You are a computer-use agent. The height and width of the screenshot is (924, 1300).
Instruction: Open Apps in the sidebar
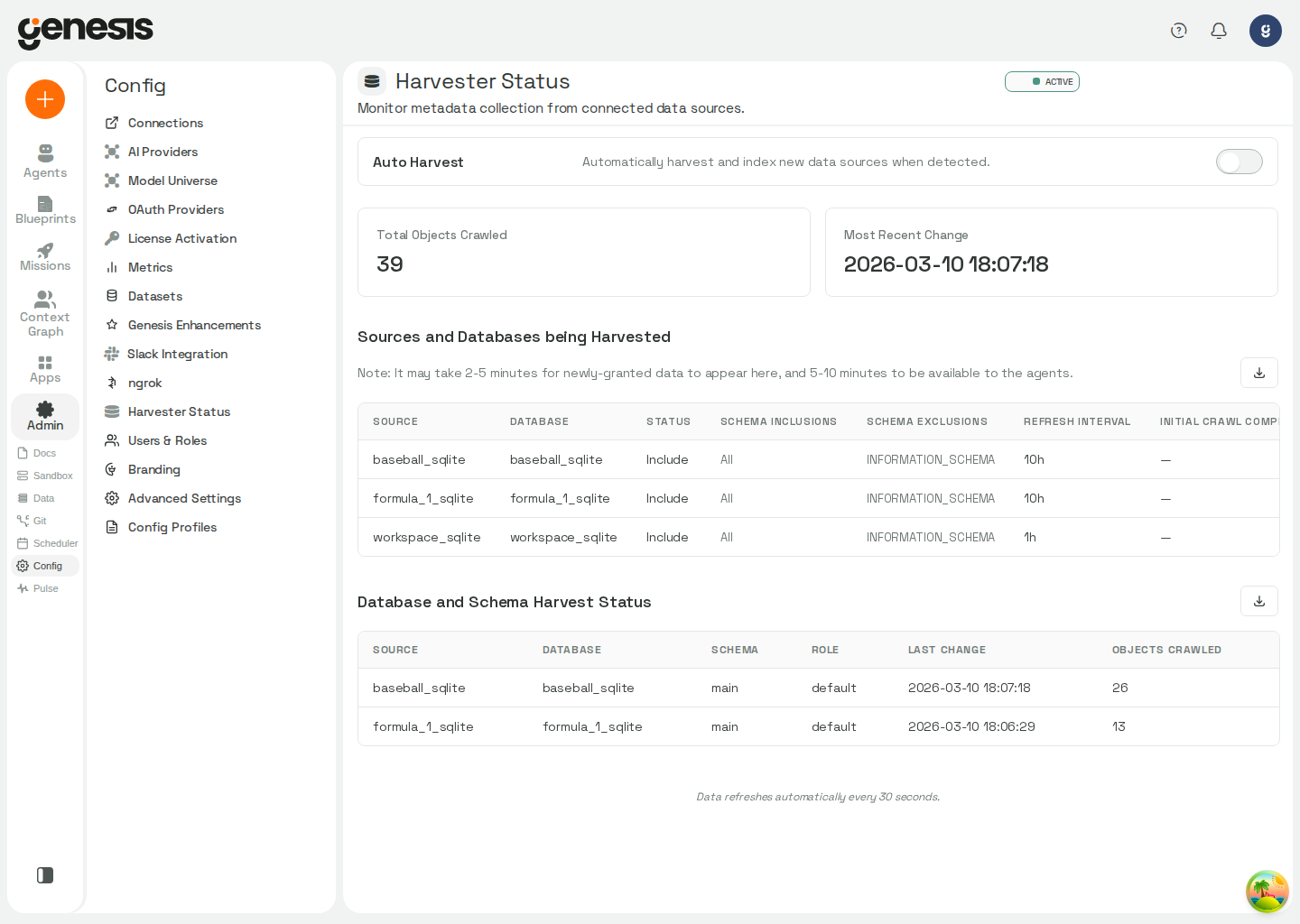point(45,369)
